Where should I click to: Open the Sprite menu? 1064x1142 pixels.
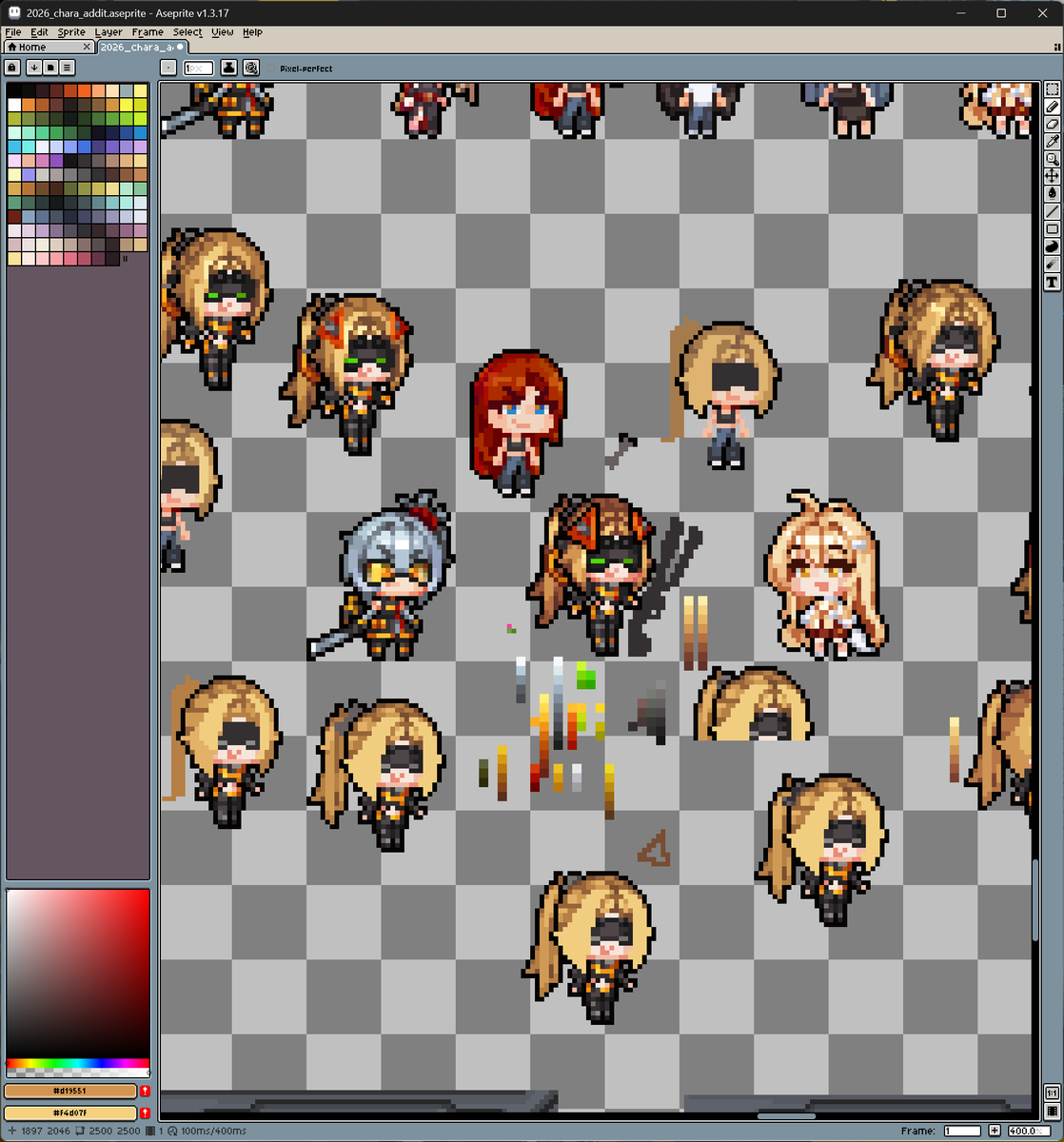(x=71, y=32)
